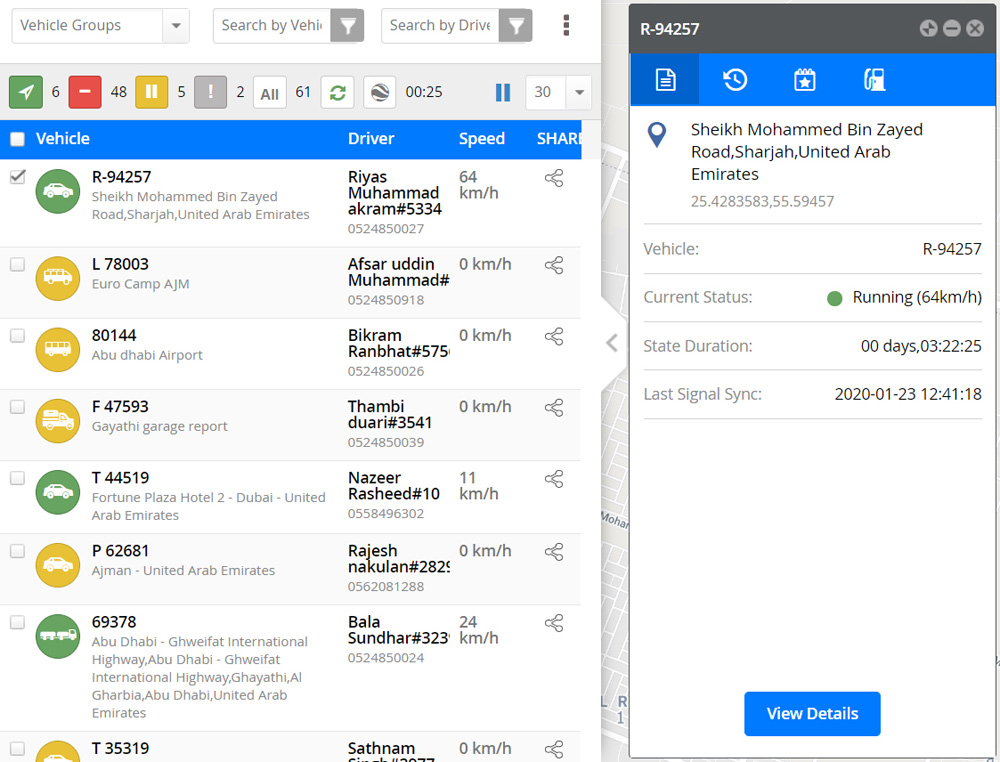
Task: Click the yellow idle vehicles filter icon
Action: coord(151,92)
